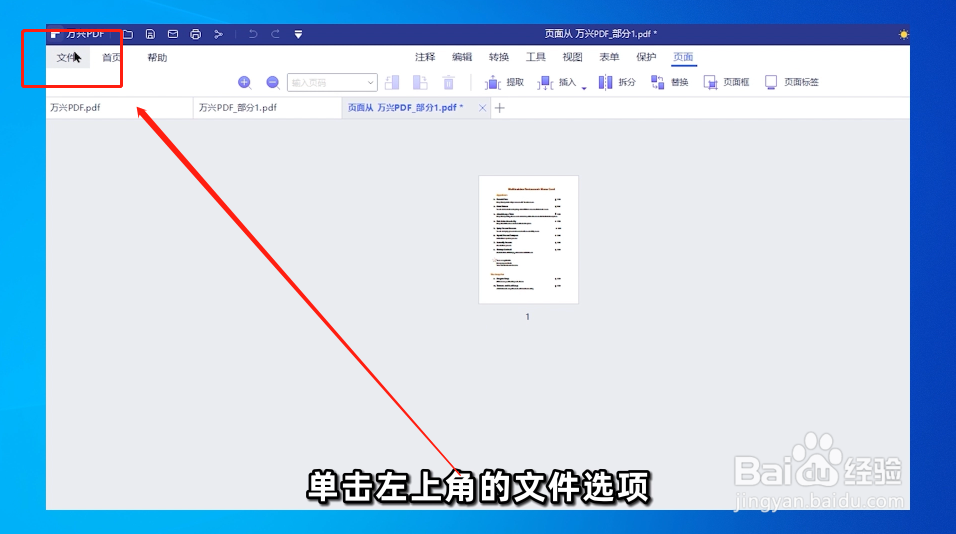Viewport: 956px width, 534px height.
Task: Open the 帮助 menu
Action: 157,57
